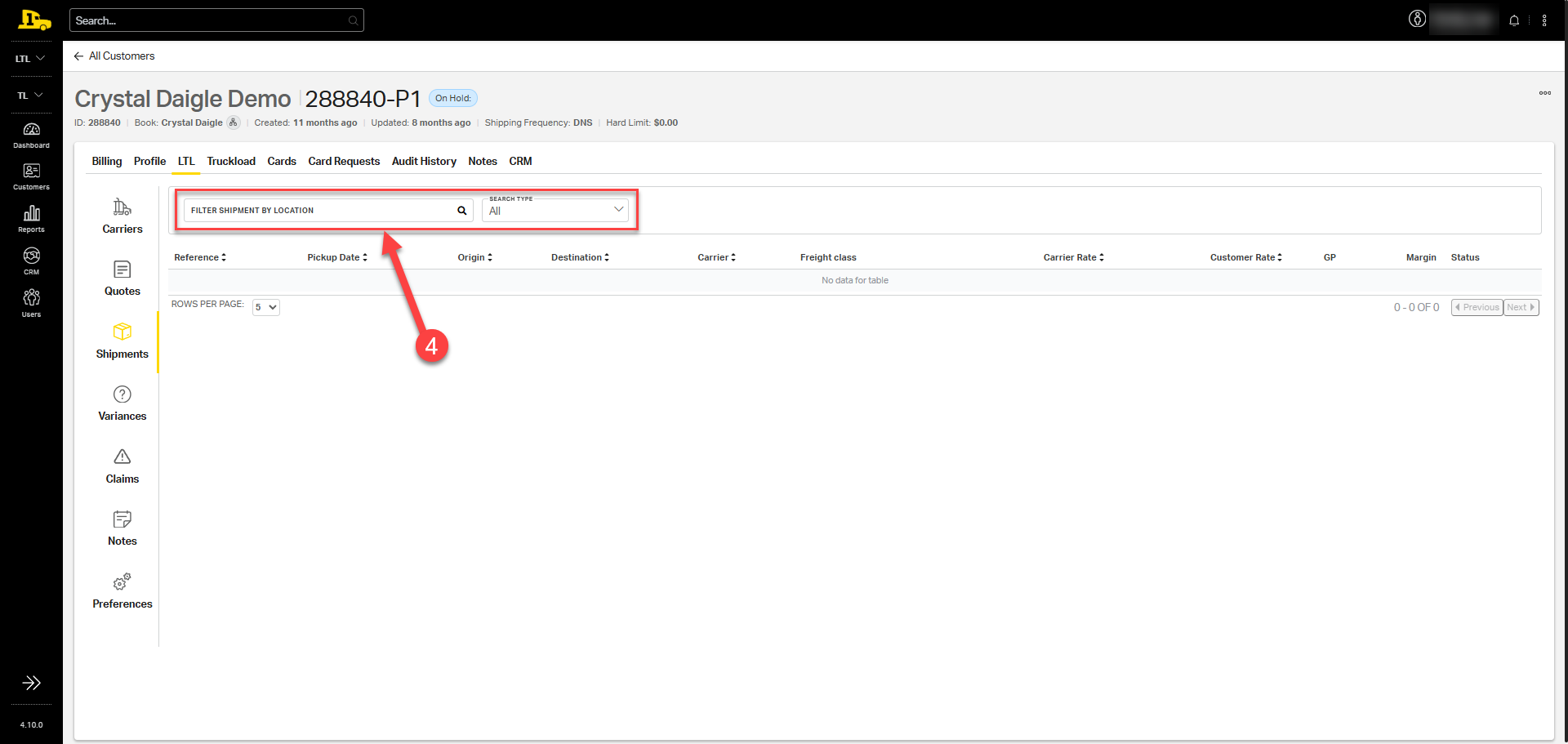Screen dimensions: 1568x744
Task: Click the circular account icon in header
Action: click(1417, 20)
